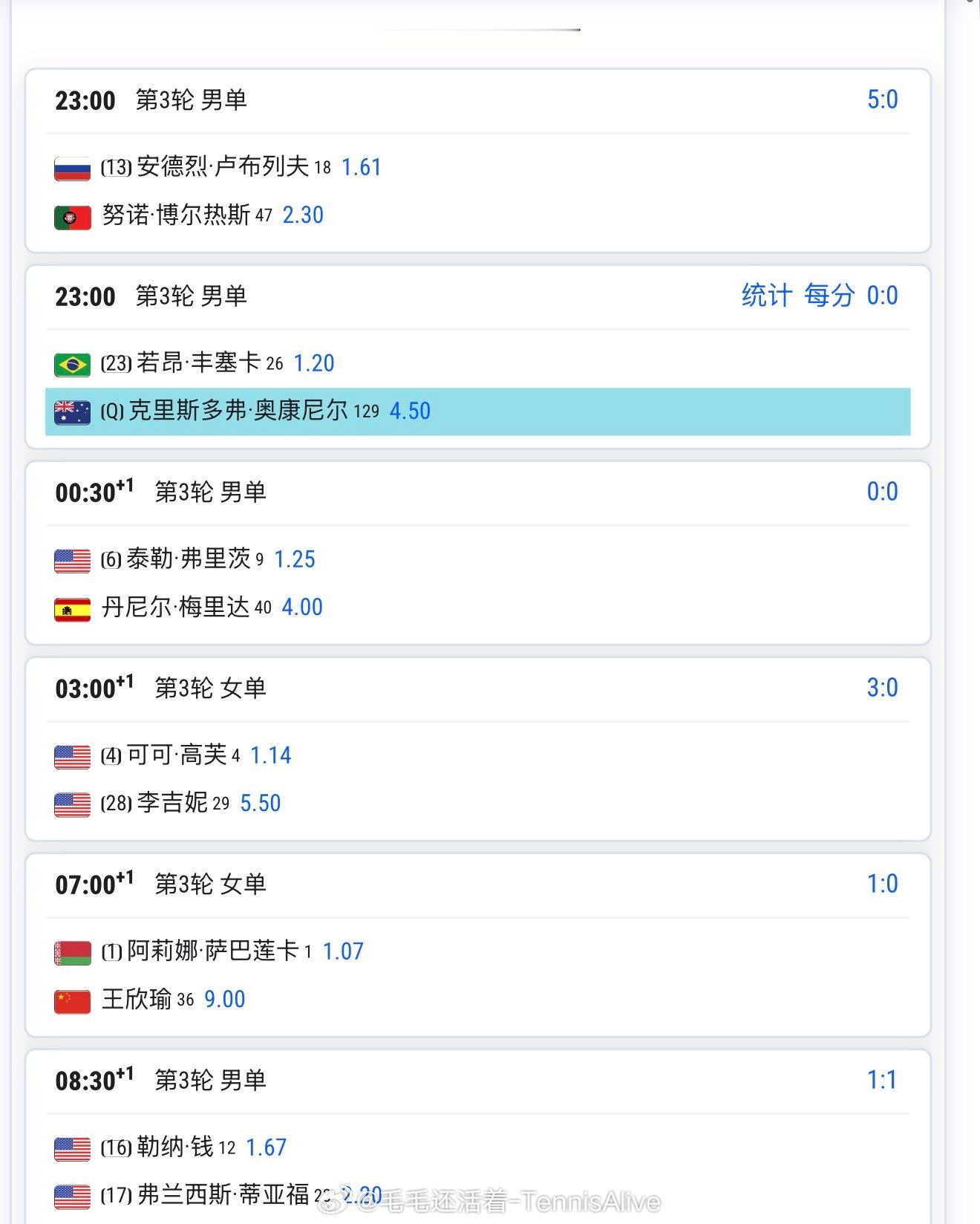
Task: Open player 安德烈·卢布列夫
Action: [x=223, y=166]
